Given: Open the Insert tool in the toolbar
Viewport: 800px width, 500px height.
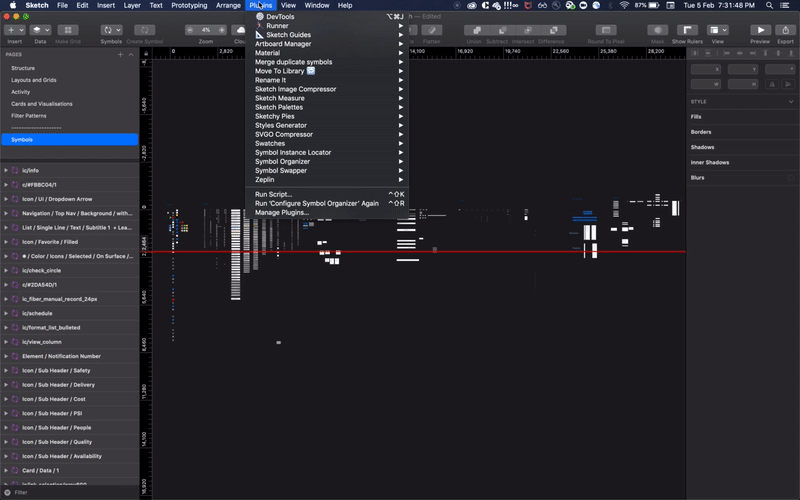Looking at the screenshot, I should pos(14,30).
